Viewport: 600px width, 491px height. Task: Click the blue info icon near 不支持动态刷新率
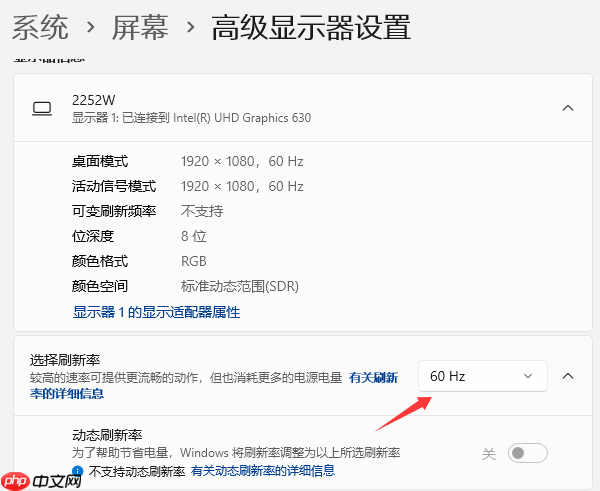click(78, 471)
